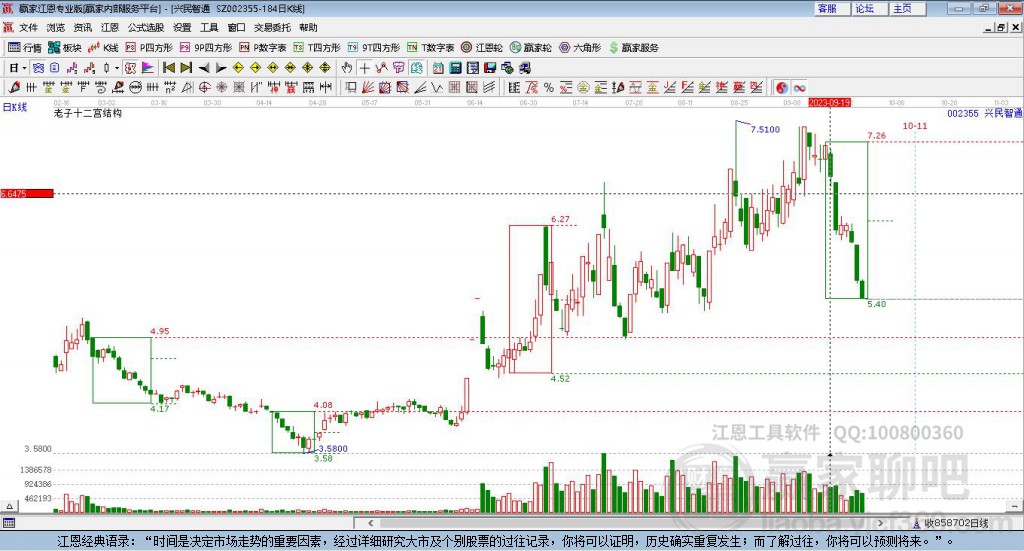1024x551 pixels.
Task: Click the 收858702日线 status text
Action: point(955,523)
